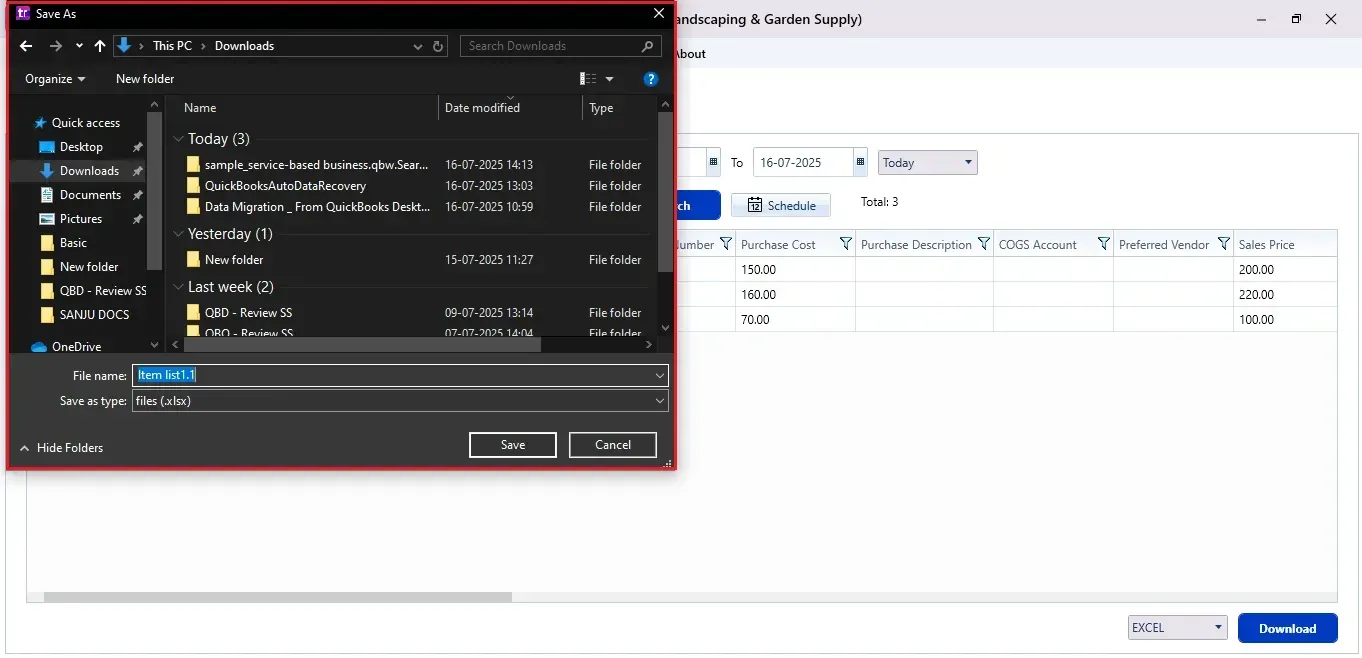Create a New folder
Screen dimensions: 1362x658
(145, 79)
